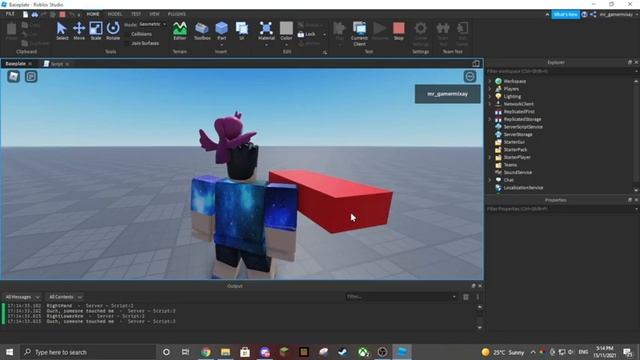Click the red stop square in quick access bar
640x360 pixels.
coord(62,14)
